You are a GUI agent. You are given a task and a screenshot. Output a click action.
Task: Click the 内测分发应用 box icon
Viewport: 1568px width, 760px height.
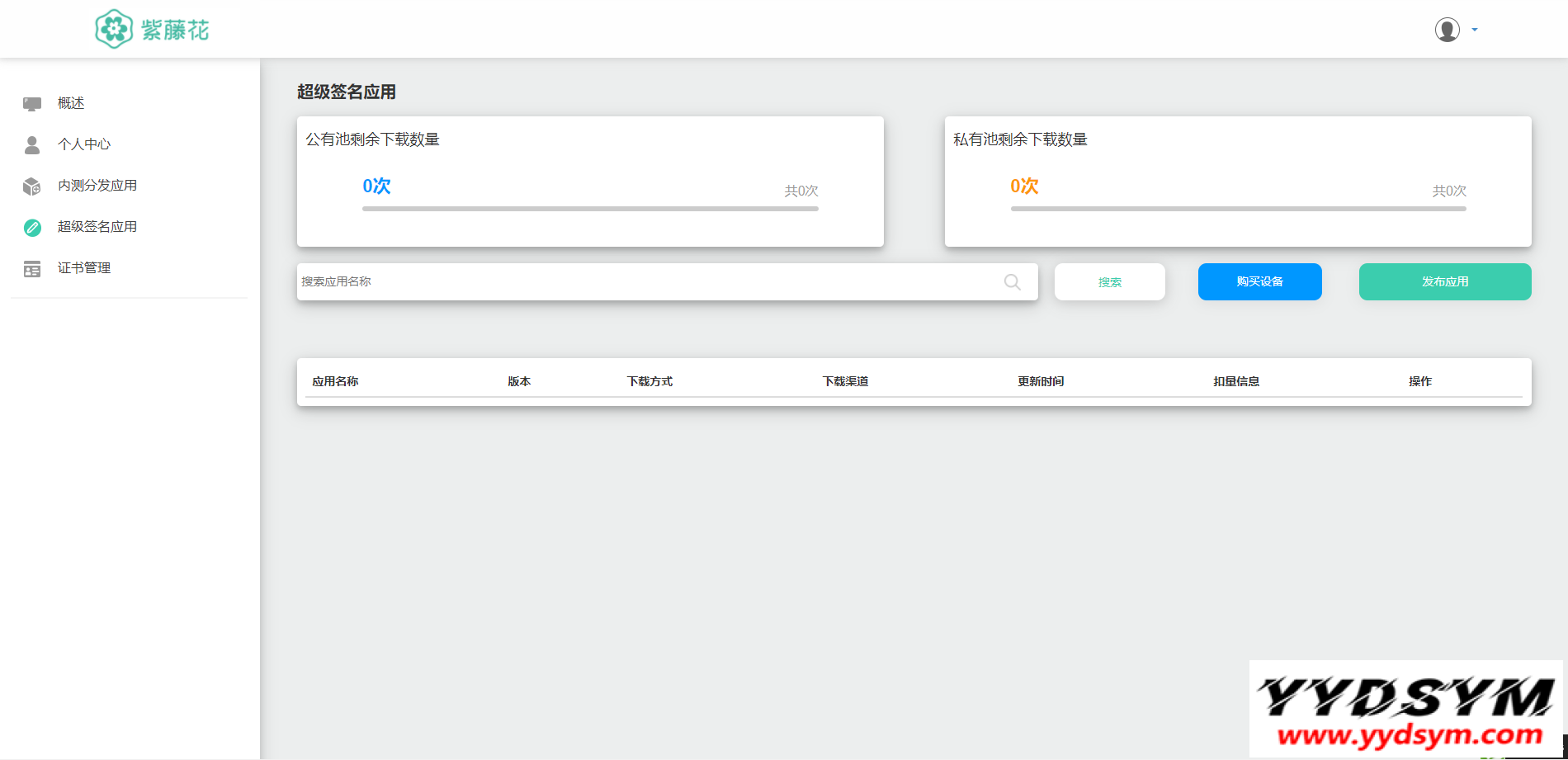32,186
